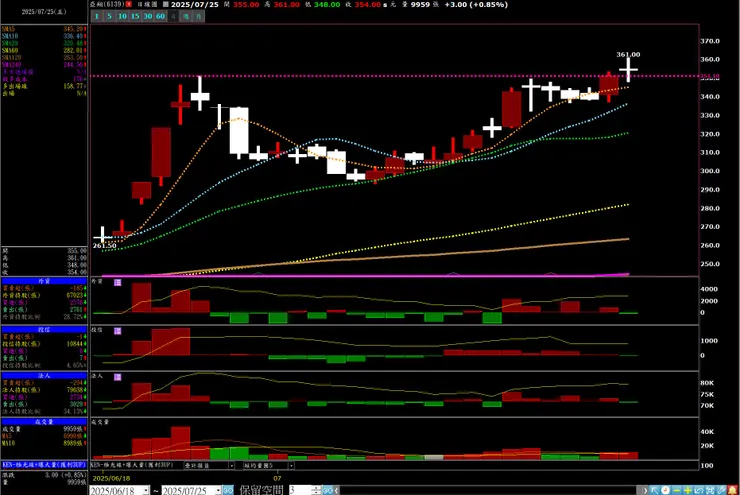
Task: Click the SMA20 legend entry
Action: pos(44,43)
